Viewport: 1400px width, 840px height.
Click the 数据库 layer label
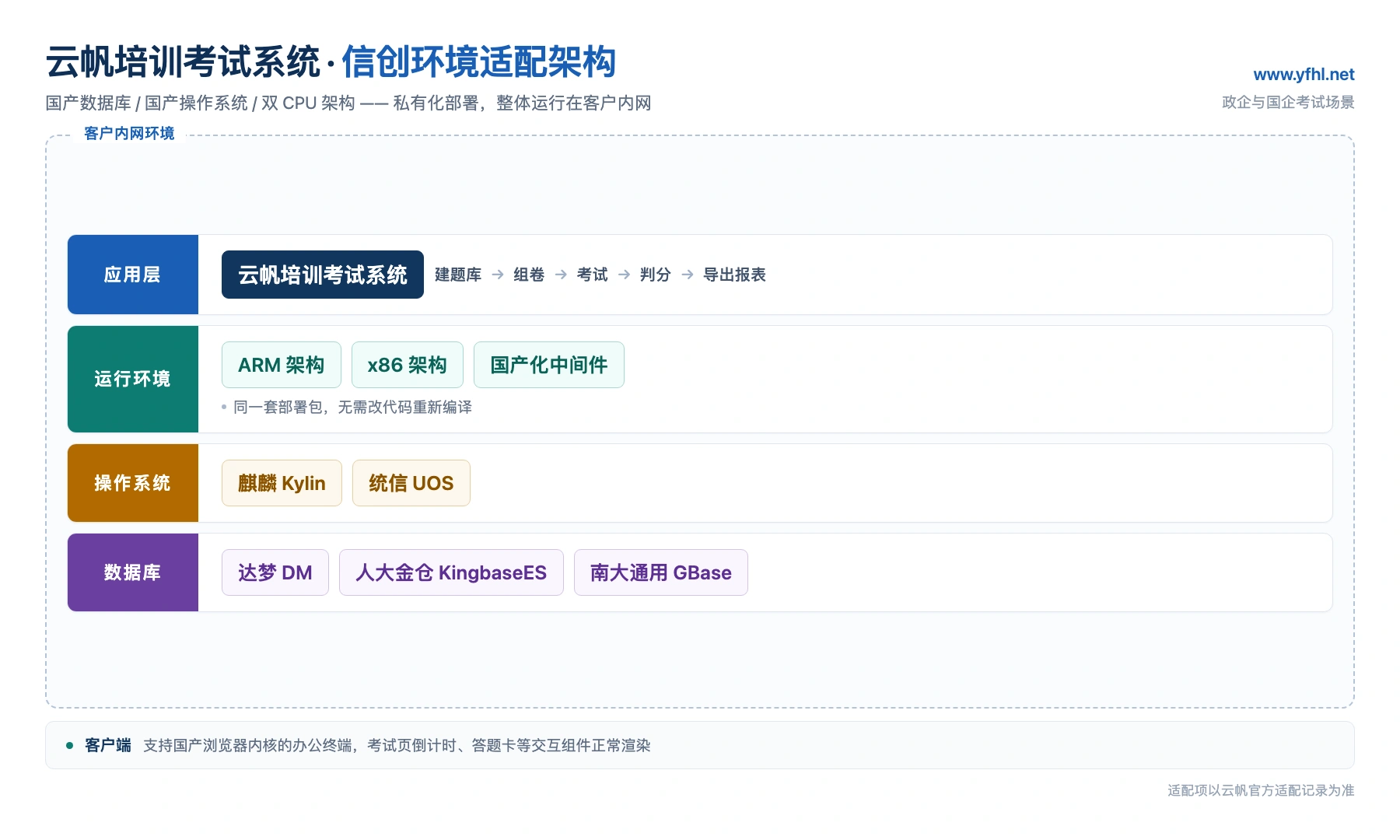click(133, 572)
